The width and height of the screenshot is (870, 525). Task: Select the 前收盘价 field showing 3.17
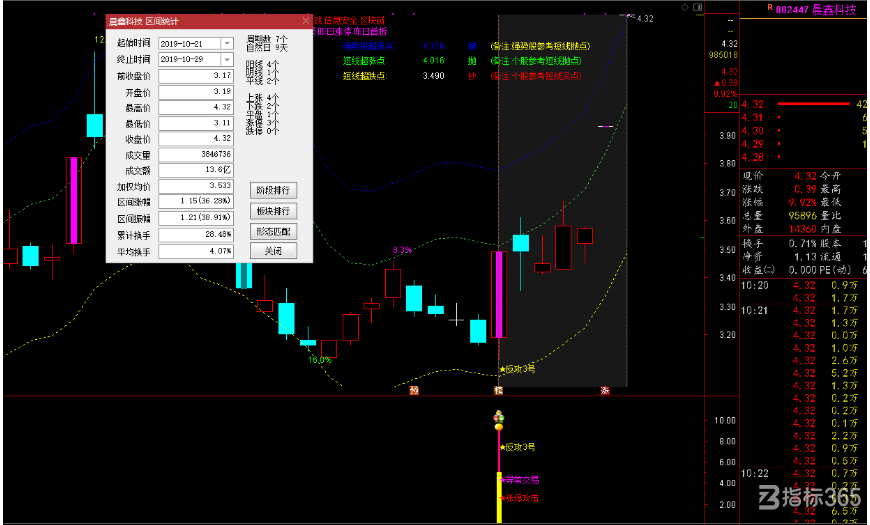(x=196, y=75)
